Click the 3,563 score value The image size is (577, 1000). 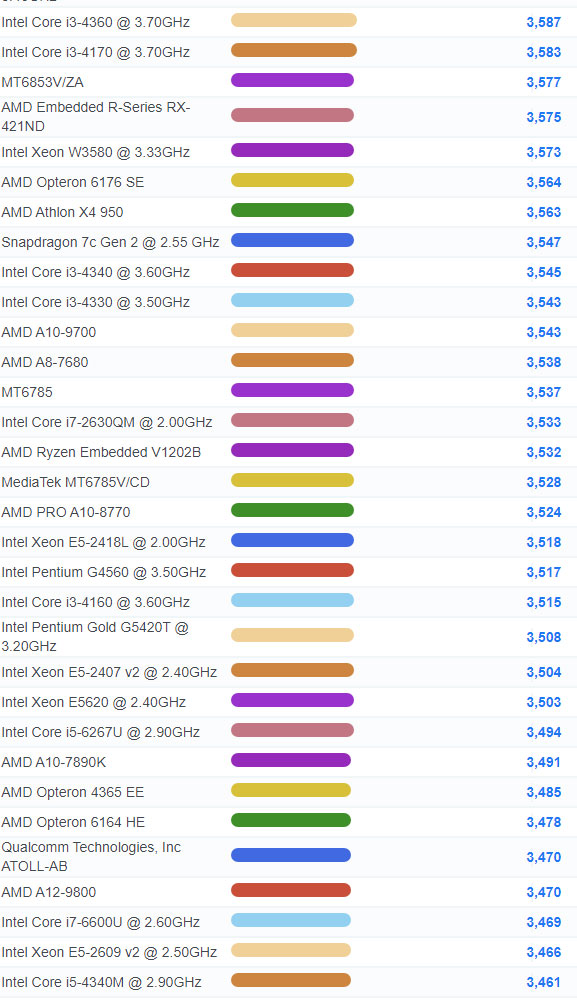(544, 212)
